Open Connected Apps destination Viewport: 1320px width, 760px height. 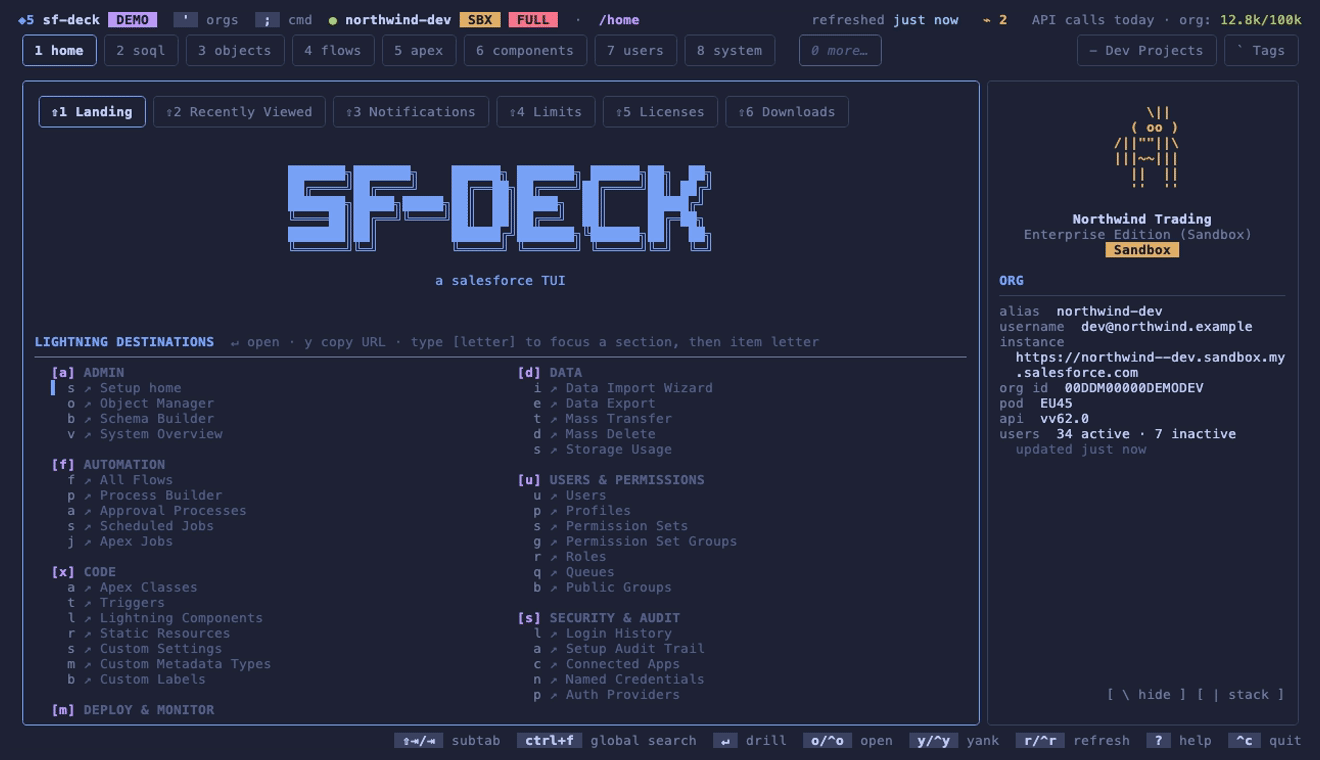(x=607, y=664)
